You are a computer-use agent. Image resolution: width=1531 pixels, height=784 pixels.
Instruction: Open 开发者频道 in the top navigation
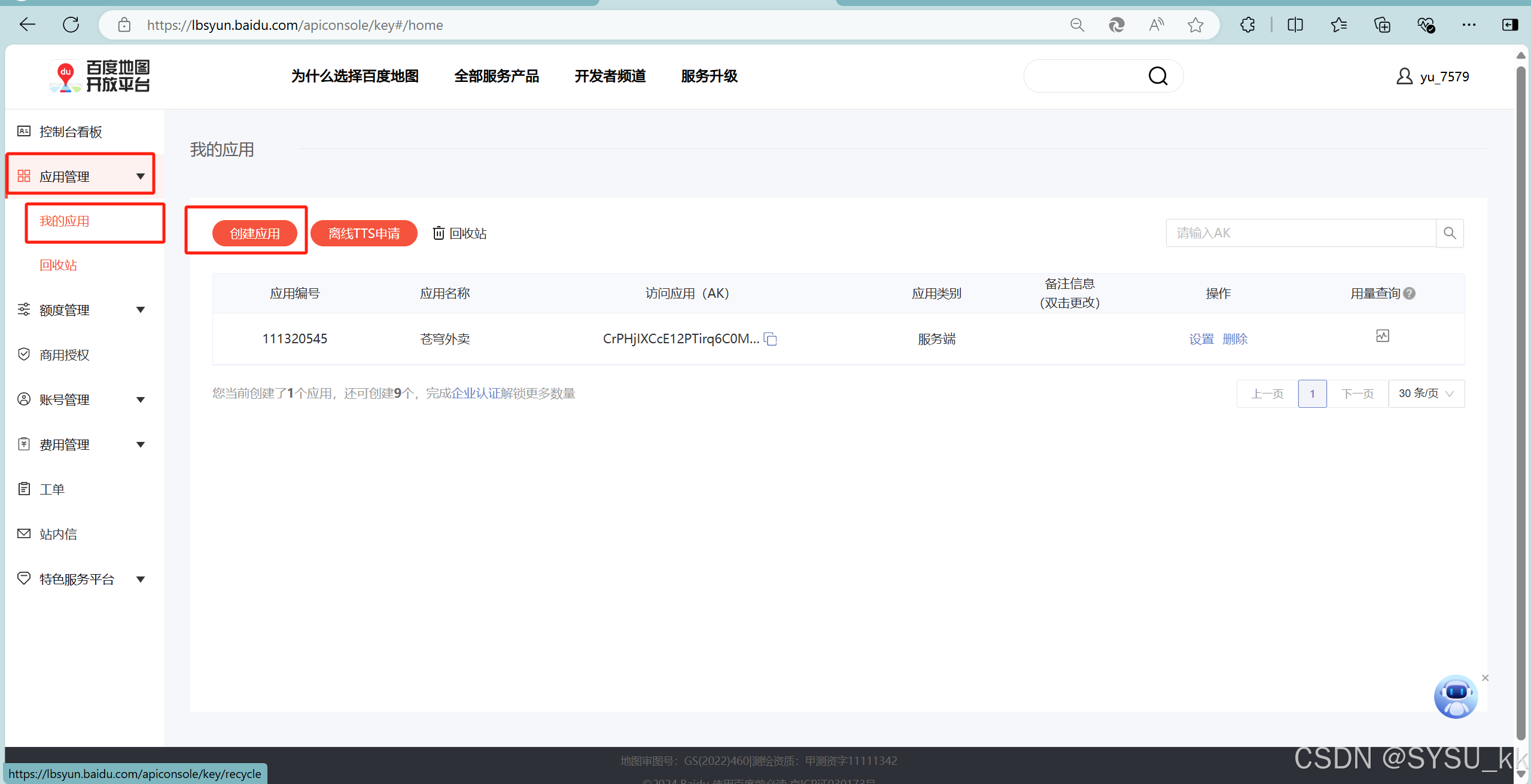click(x=610, y=76)
